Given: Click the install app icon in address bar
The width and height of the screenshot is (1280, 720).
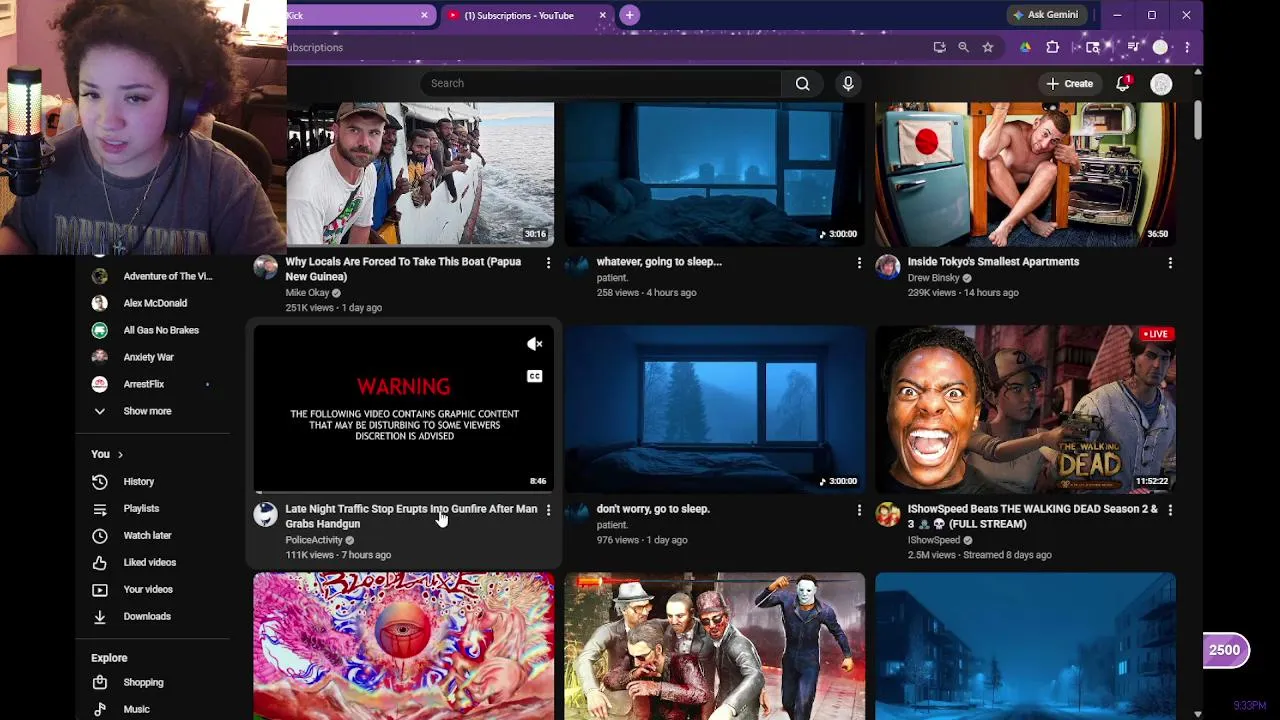Looking at the screenshot, I should 939,47.
